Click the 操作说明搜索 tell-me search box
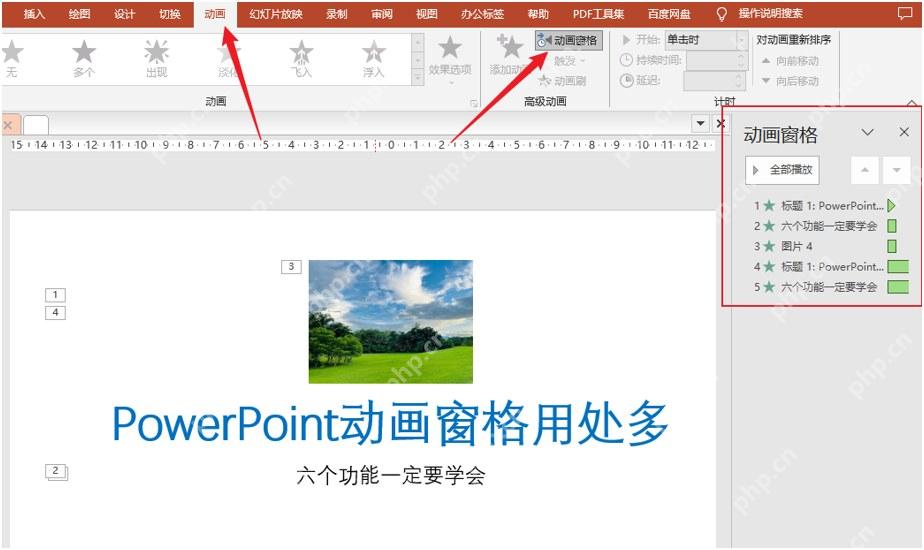The height and width of the screenshot is (550, 924). (771, 14)
